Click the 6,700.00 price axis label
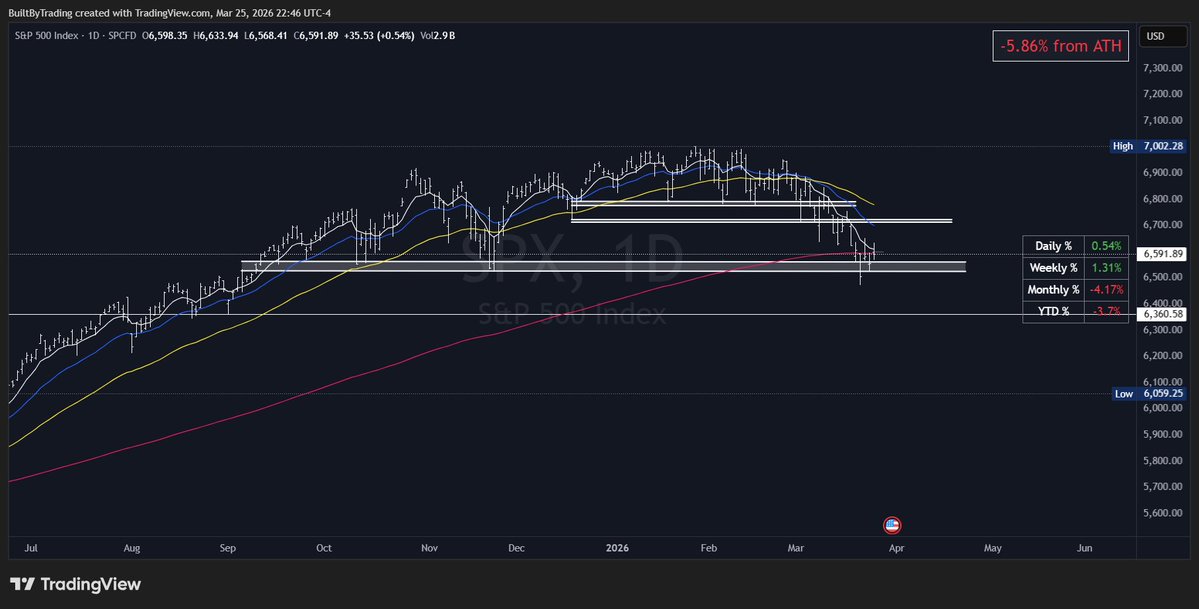This screenshot has height=609, width=1199. [1162, 225]
